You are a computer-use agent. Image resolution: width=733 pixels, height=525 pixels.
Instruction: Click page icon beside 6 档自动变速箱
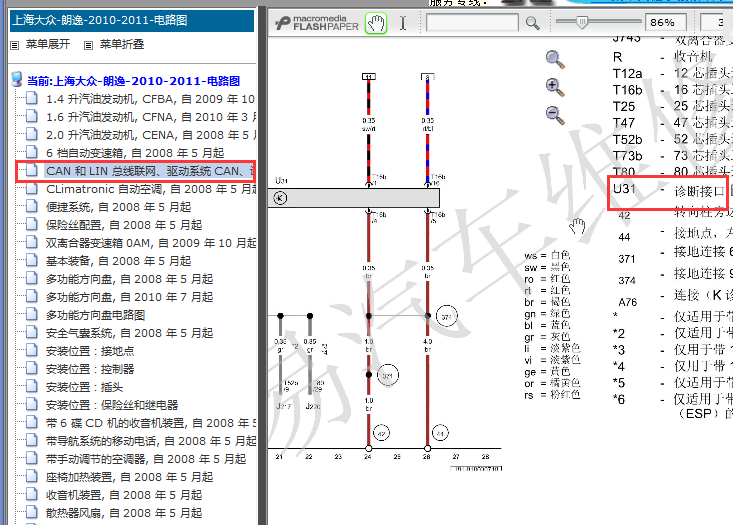tap(32, 152)
